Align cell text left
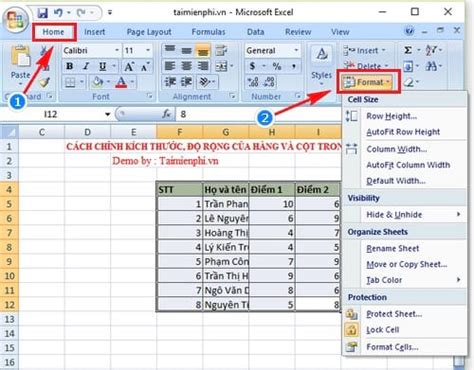474x370 pixels. pos(170,66)
